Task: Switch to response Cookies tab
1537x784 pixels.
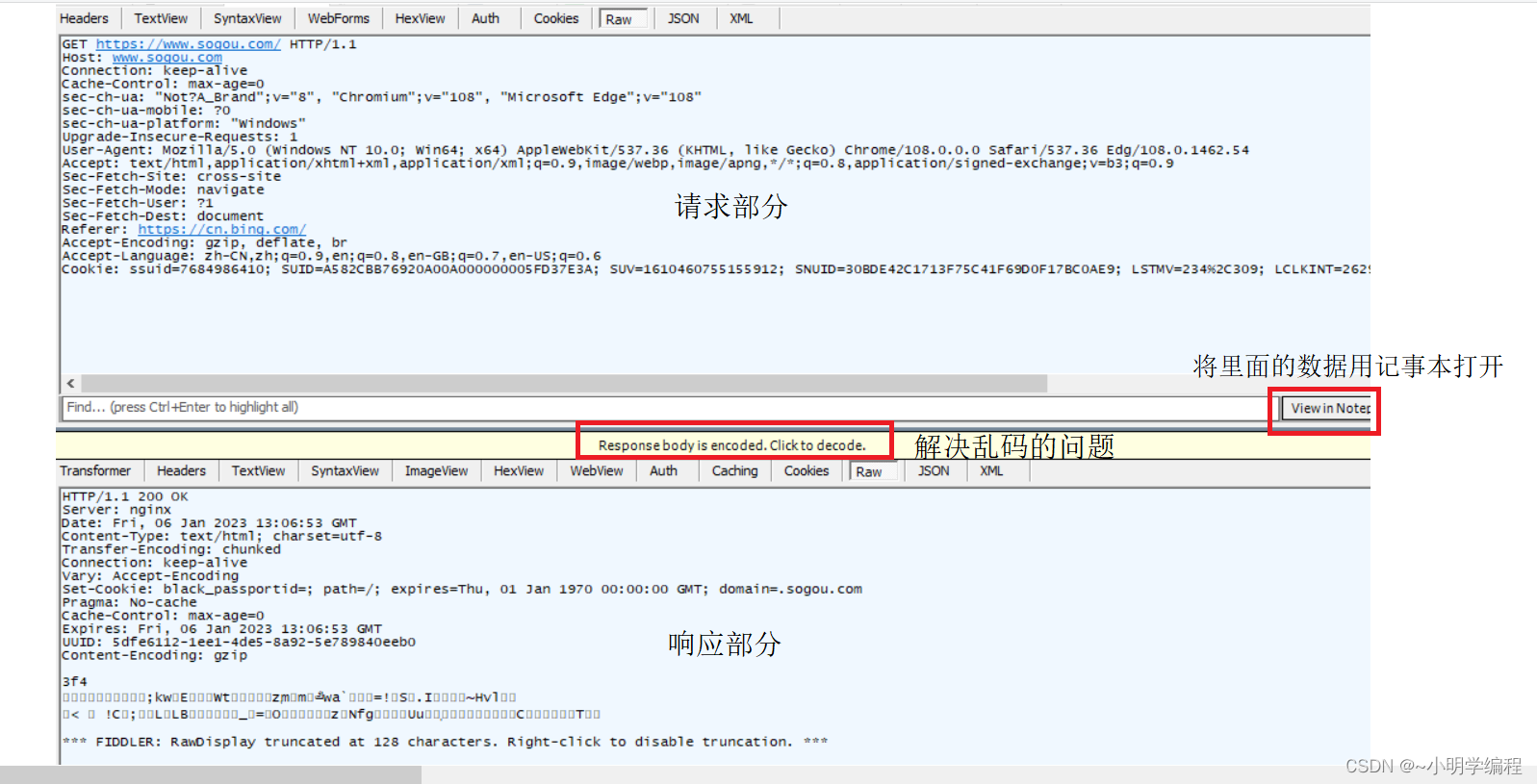Action: coord(807,471)
